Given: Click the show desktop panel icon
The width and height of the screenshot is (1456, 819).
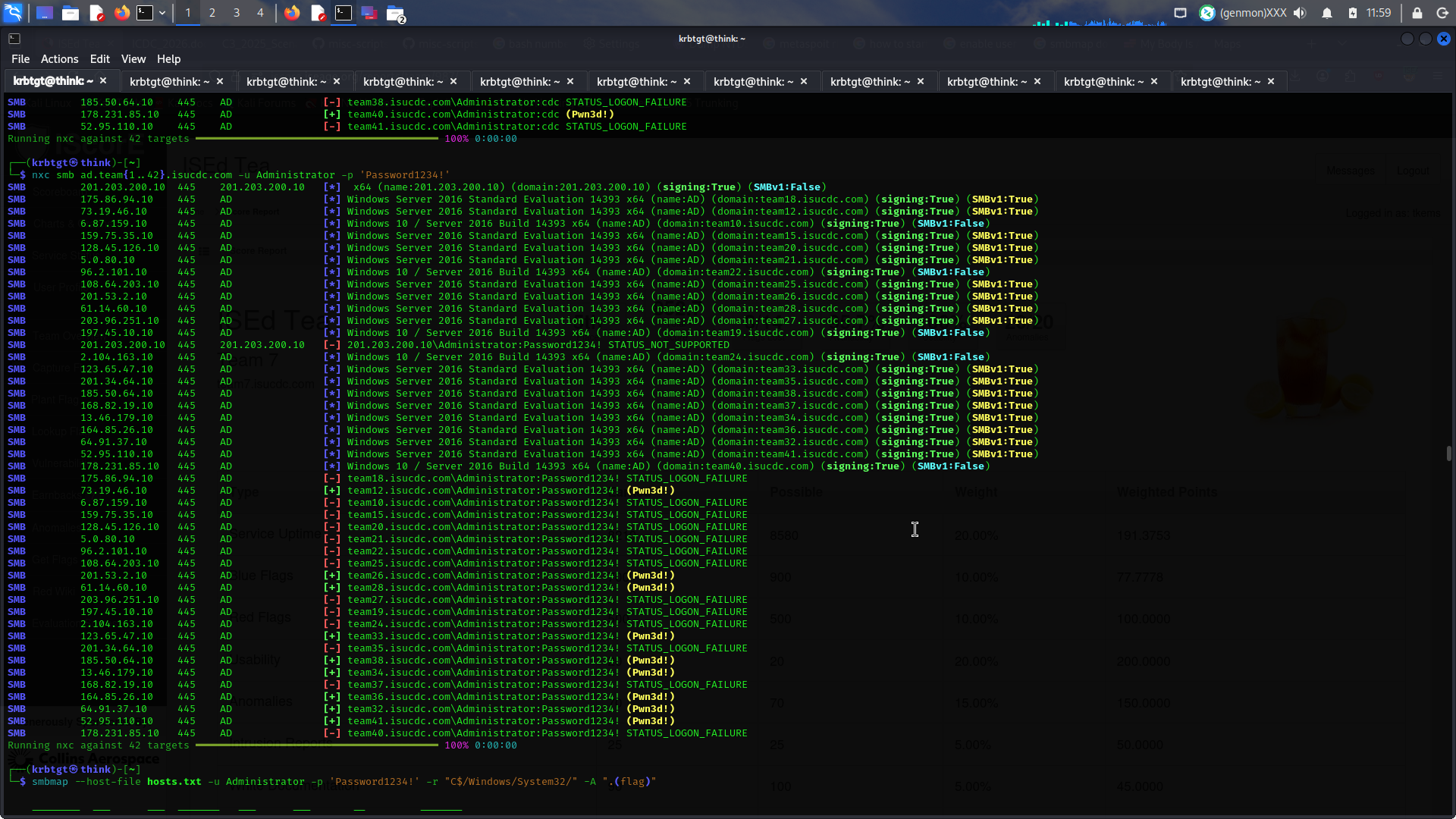Looking at the screenshot, I should 45,13.
